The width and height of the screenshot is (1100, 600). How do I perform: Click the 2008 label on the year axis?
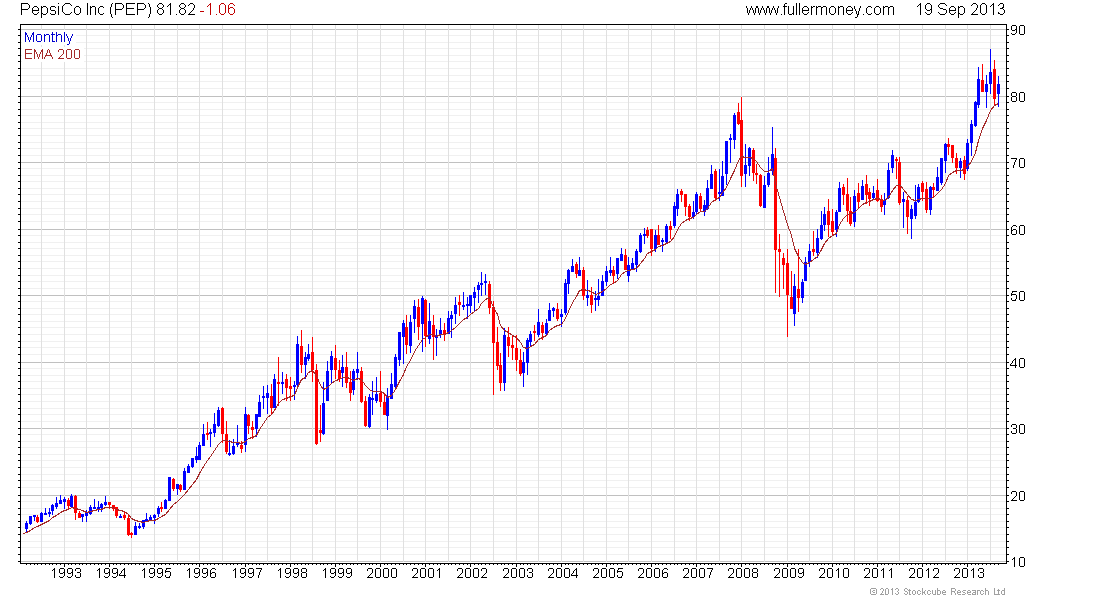pos(743,573)
